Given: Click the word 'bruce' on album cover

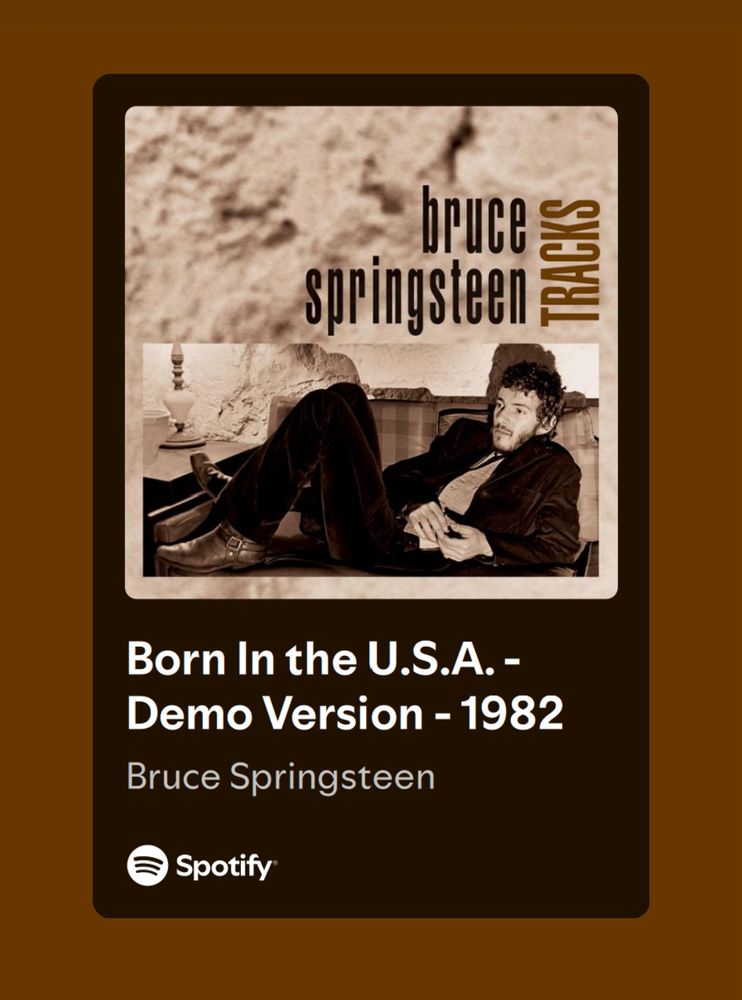Looking at the screenshot, I should coord(474,221).
